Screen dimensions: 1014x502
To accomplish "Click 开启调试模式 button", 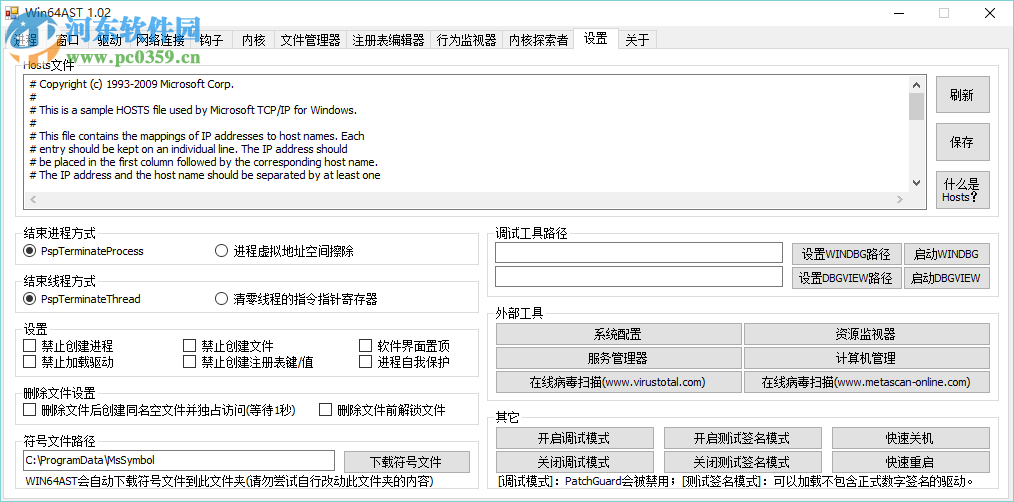I will [x=574, y=438].
